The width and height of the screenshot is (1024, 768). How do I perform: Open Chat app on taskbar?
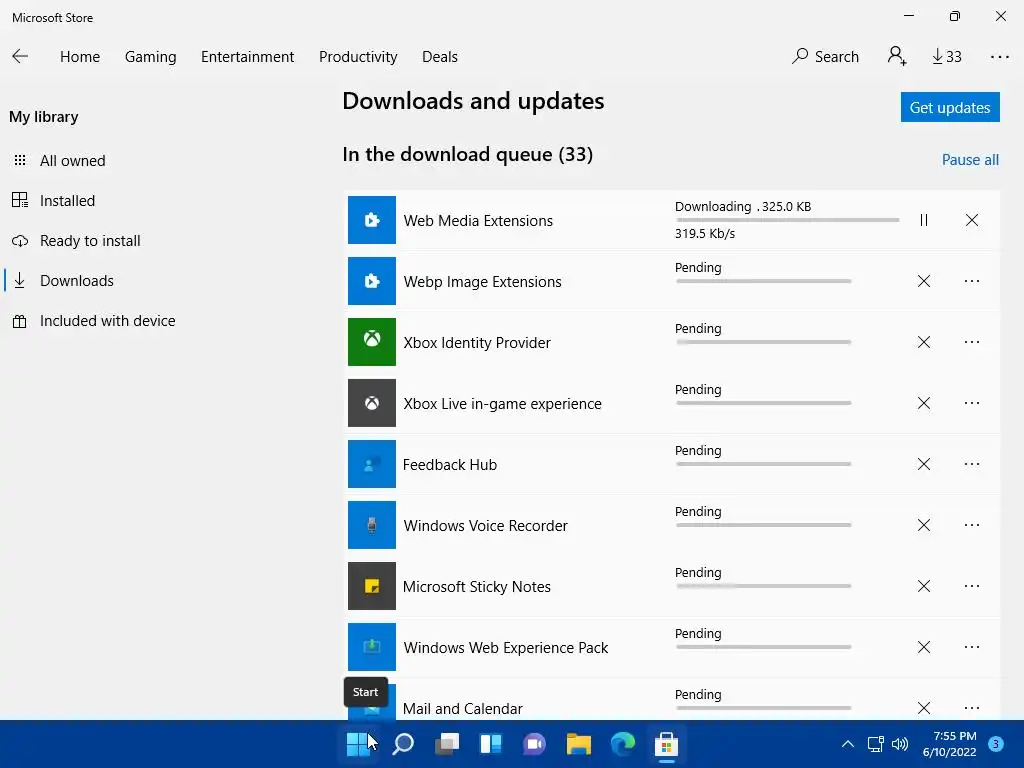534,744
